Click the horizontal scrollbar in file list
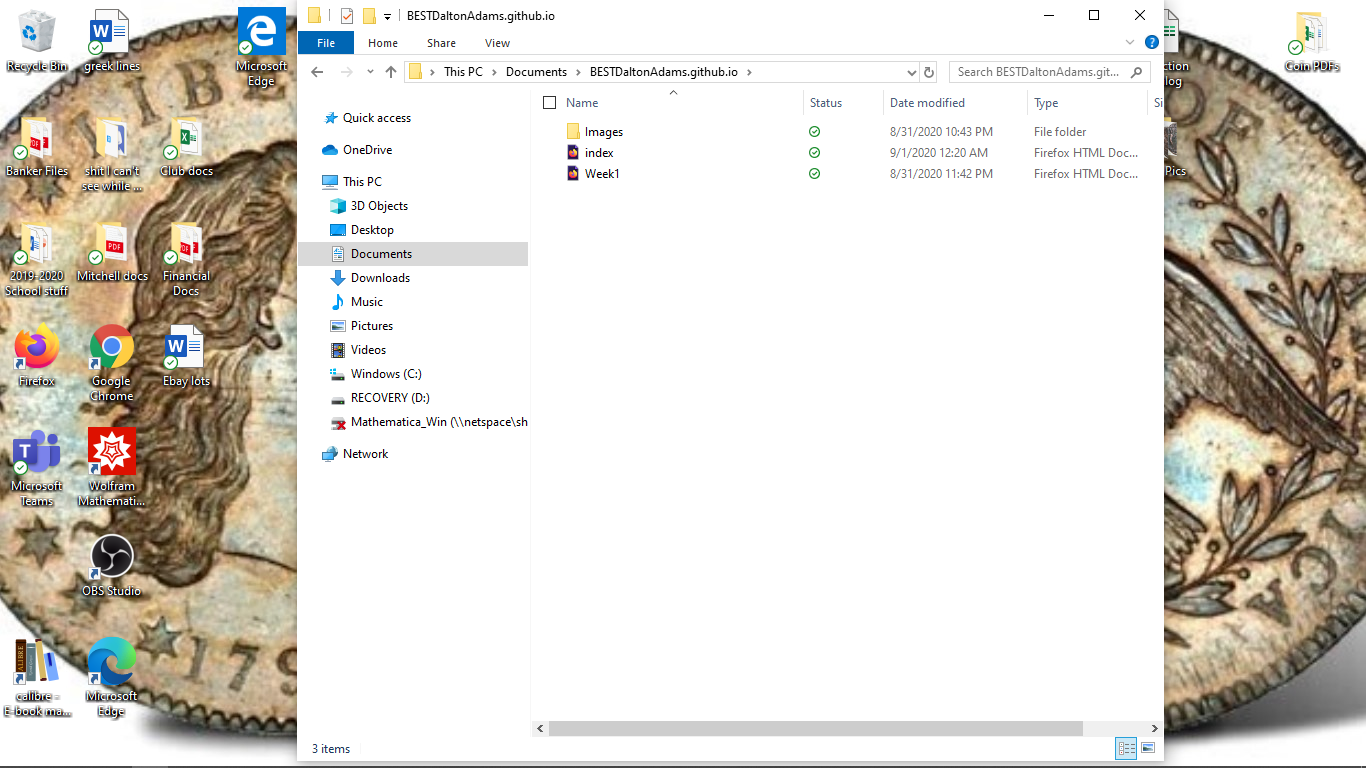Viewport: 1366px width, 768px height. coord(816,729)
